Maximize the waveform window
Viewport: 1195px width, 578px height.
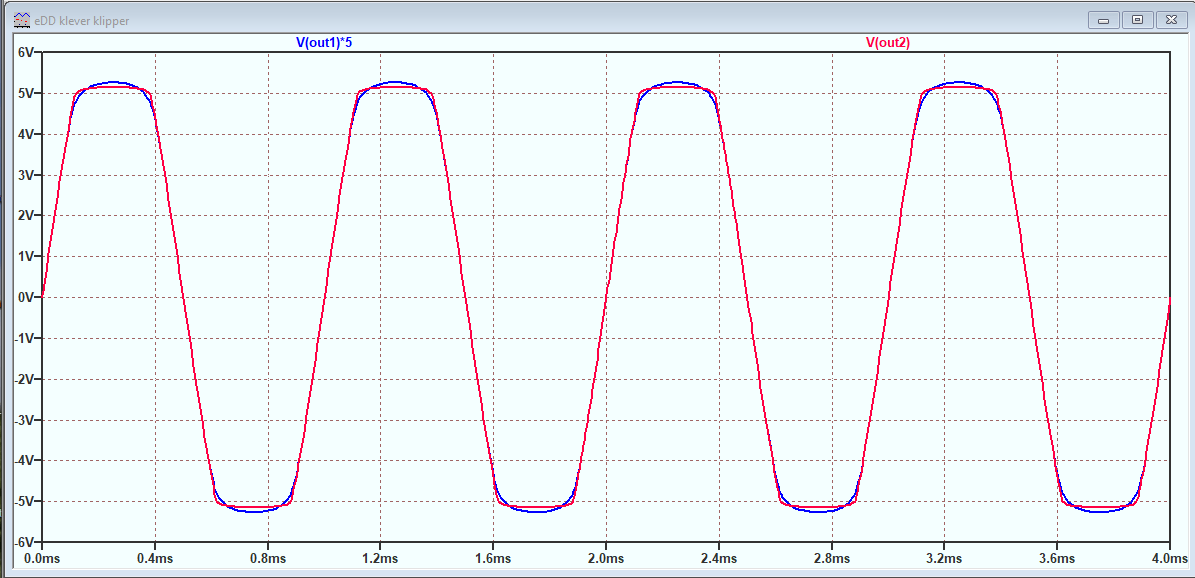pos(1137,19)
